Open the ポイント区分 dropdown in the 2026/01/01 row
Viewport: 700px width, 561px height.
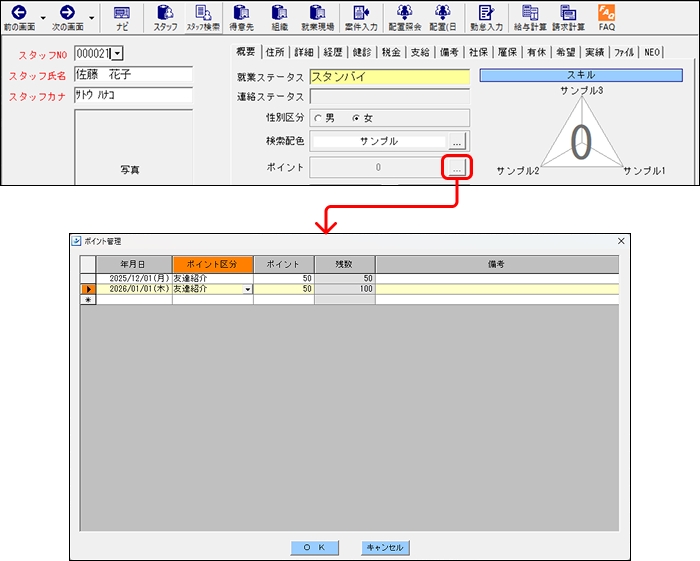pos(247,289)
